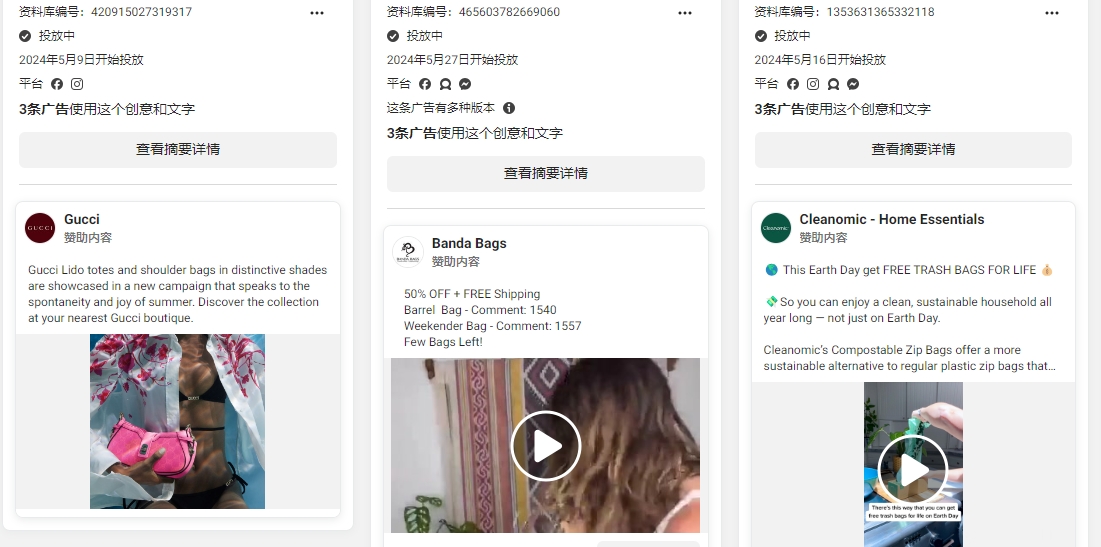1101x547 pixels.
Task: Click Instagram platform icon on Gucci ad card
Action: 77,84
